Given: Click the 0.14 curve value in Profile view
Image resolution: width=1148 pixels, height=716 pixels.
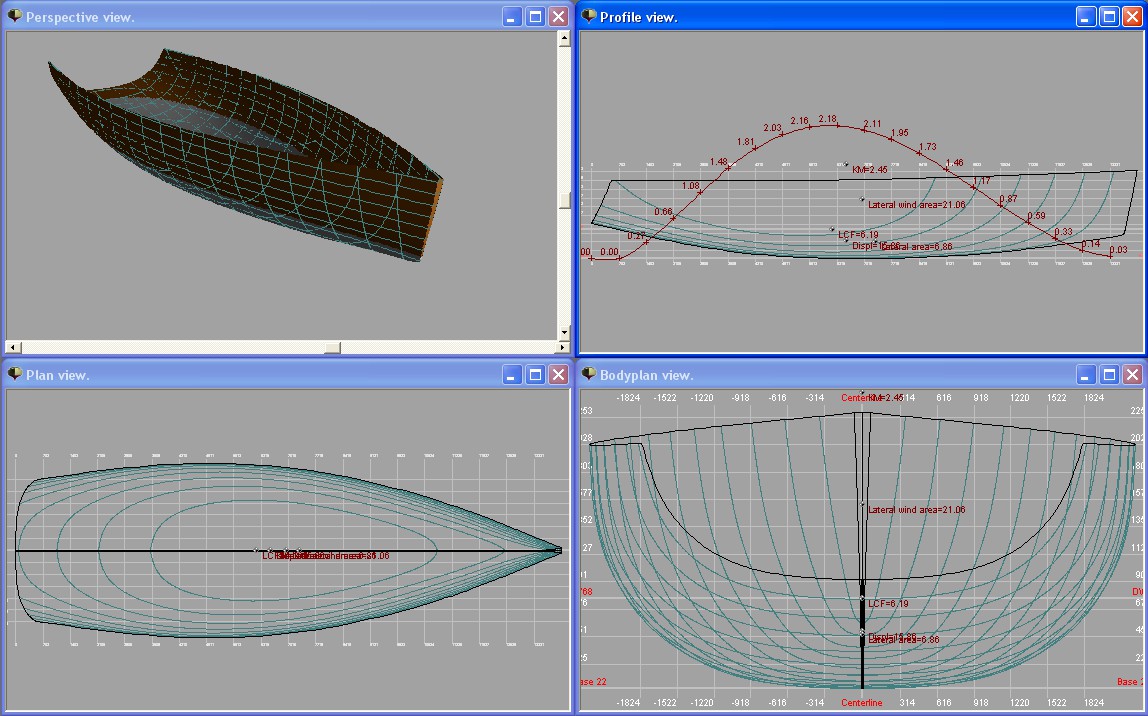Looking at the screenshot, I should click(1091, 244).
